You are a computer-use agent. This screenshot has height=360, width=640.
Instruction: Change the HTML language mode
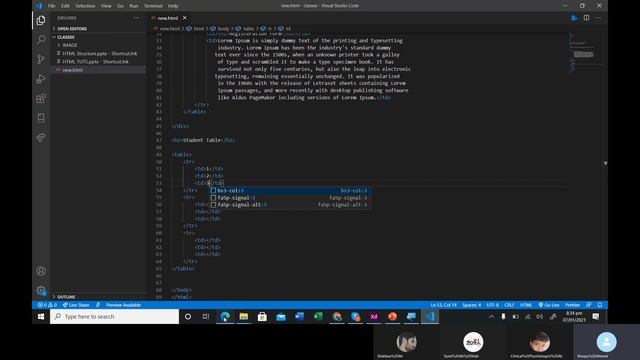pyautogui.click(x=526, y=305)
